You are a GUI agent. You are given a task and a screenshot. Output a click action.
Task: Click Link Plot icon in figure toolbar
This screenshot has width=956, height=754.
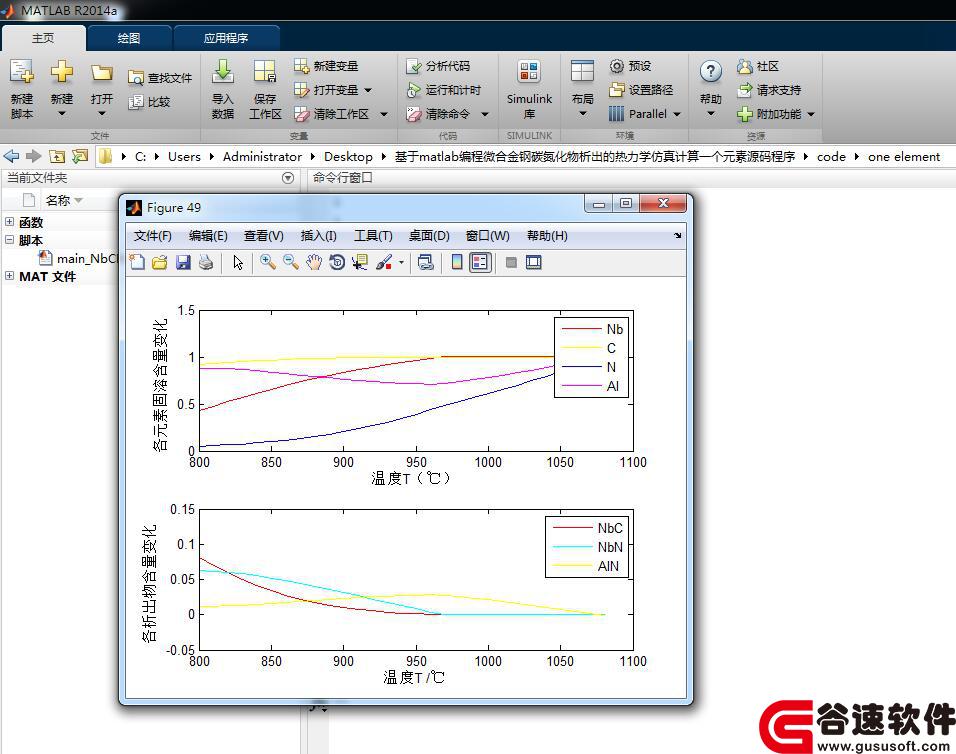pyautogui.click(x=426, y=263)
